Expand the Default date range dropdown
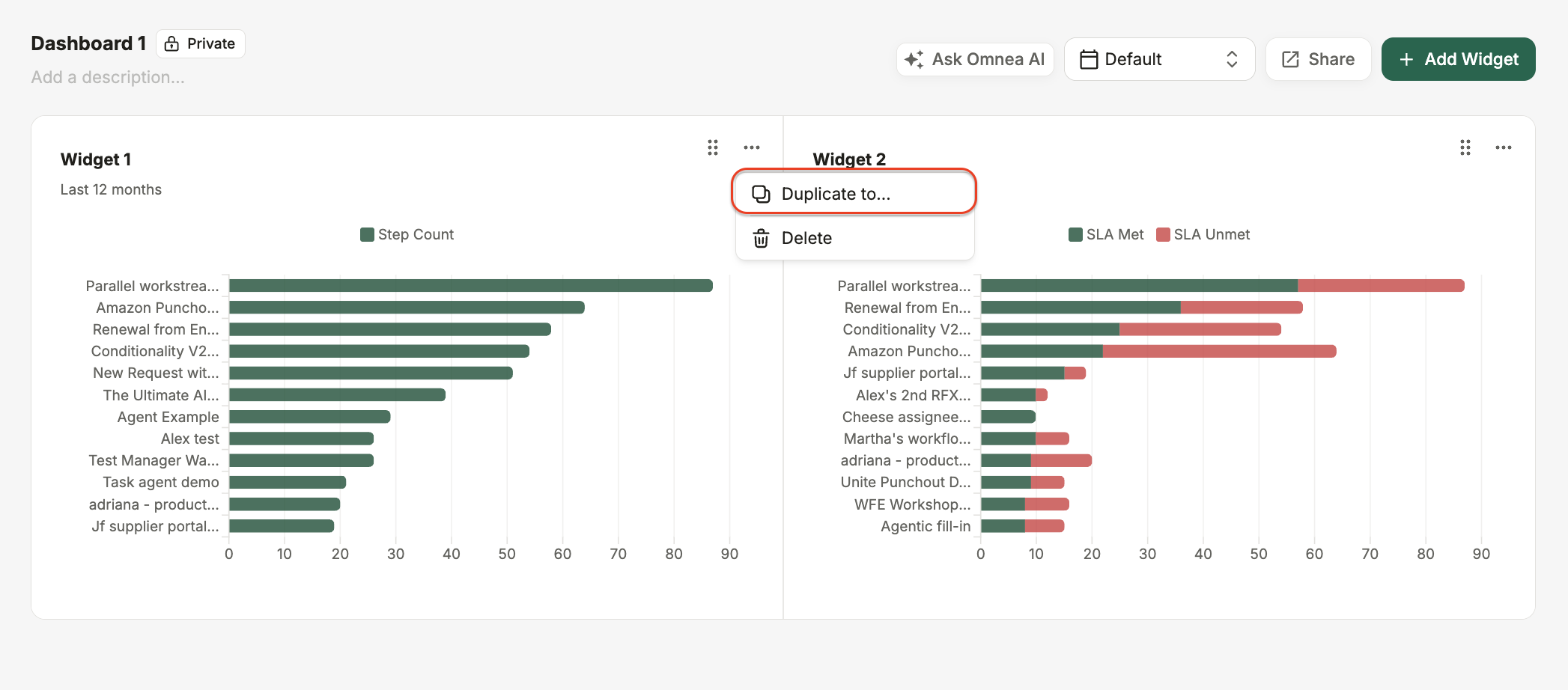 pyautogui.click(x=1159, y=59)
